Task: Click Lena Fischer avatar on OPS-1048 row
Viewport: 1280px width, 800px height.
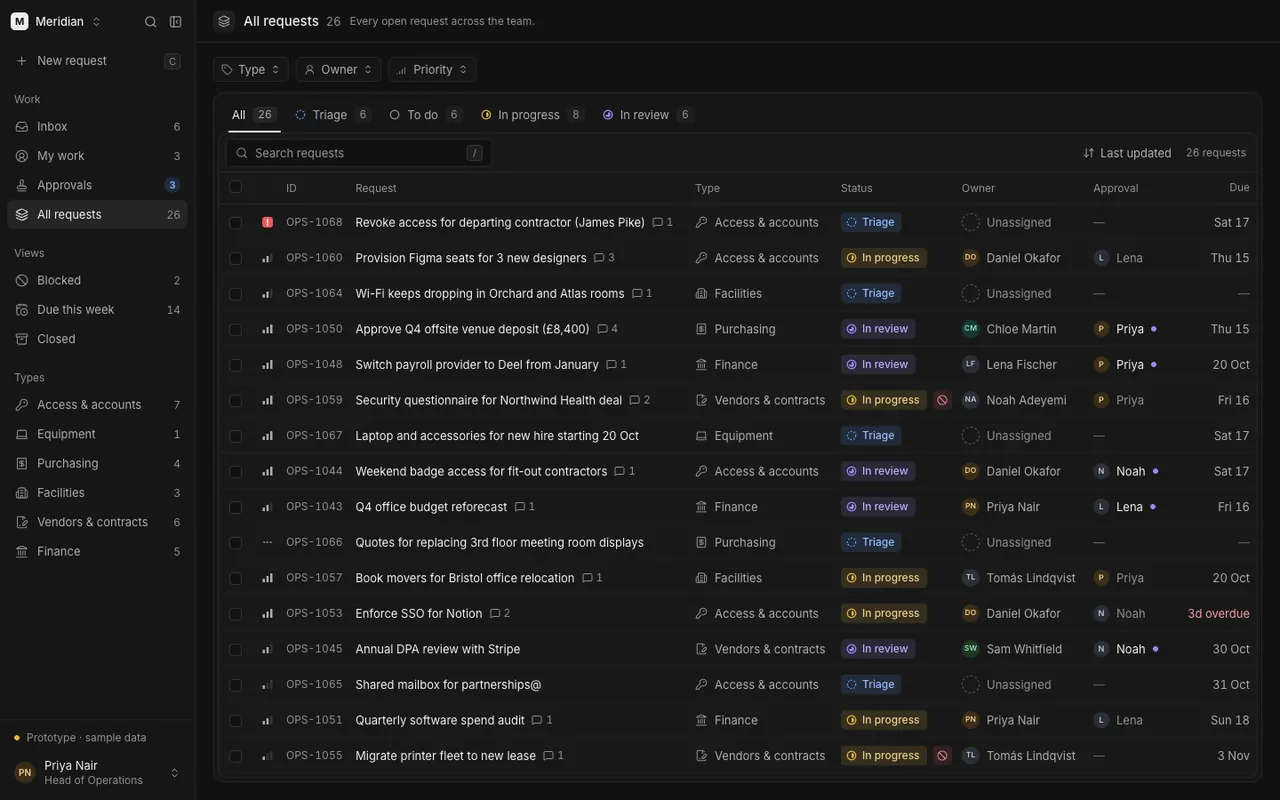Action: (x=970, y=365)
